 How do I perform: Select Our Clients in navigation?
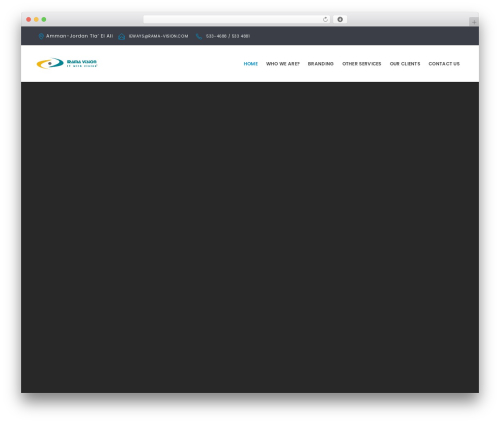tap(405, 64)
